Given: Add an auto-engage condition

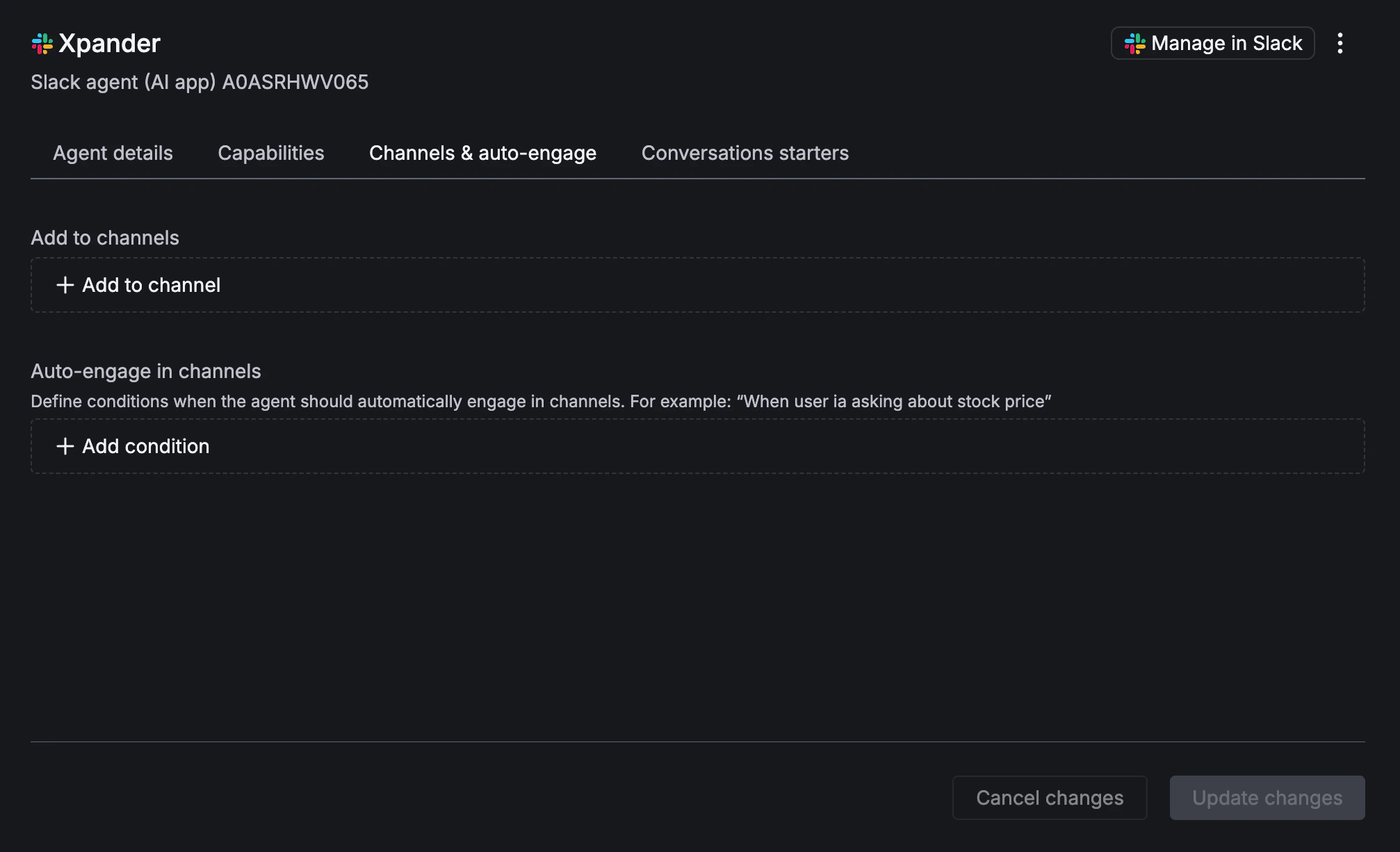Looking at the screenshot, I should pos(146,446).
